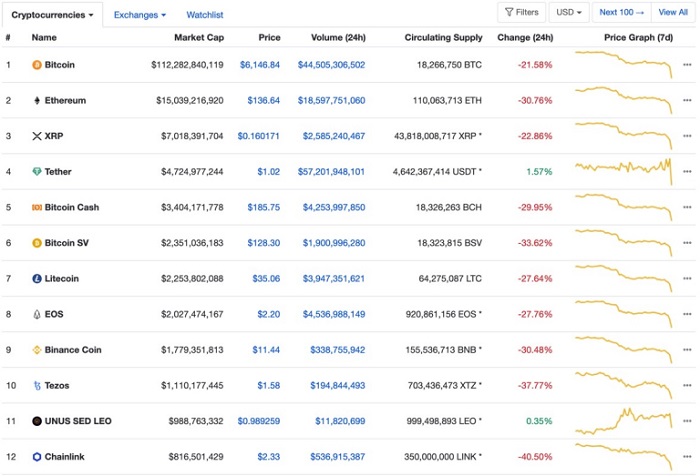Go to the Next 100 page
The image size is (700, 476).
tap(621, 13)
